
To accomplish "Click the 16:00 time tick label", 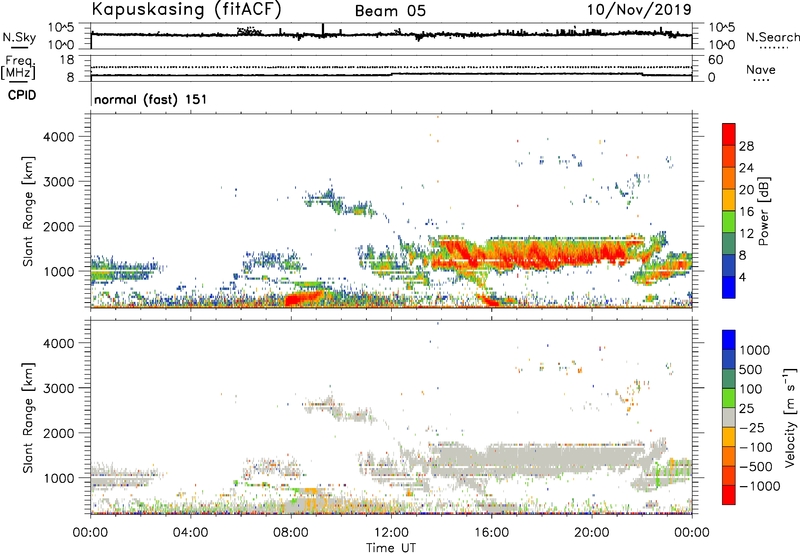I will [491, 533].
